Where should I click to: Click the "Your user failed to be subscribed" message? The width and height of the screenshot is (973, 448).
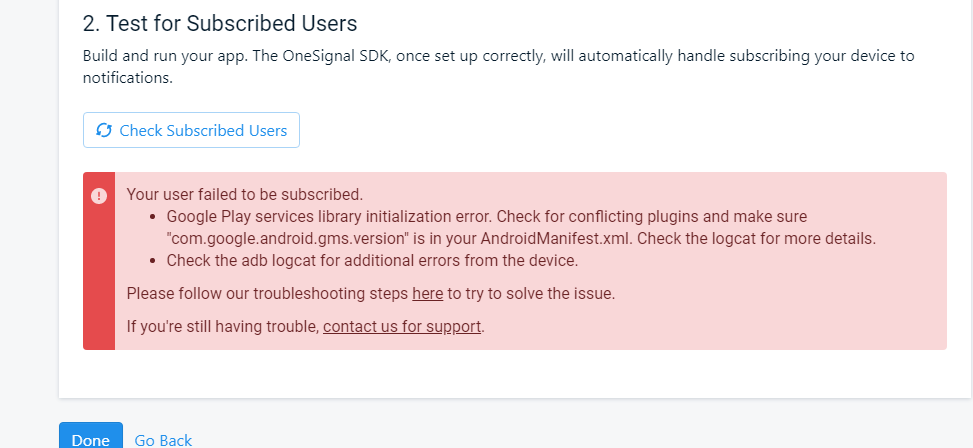click(244, 194)
